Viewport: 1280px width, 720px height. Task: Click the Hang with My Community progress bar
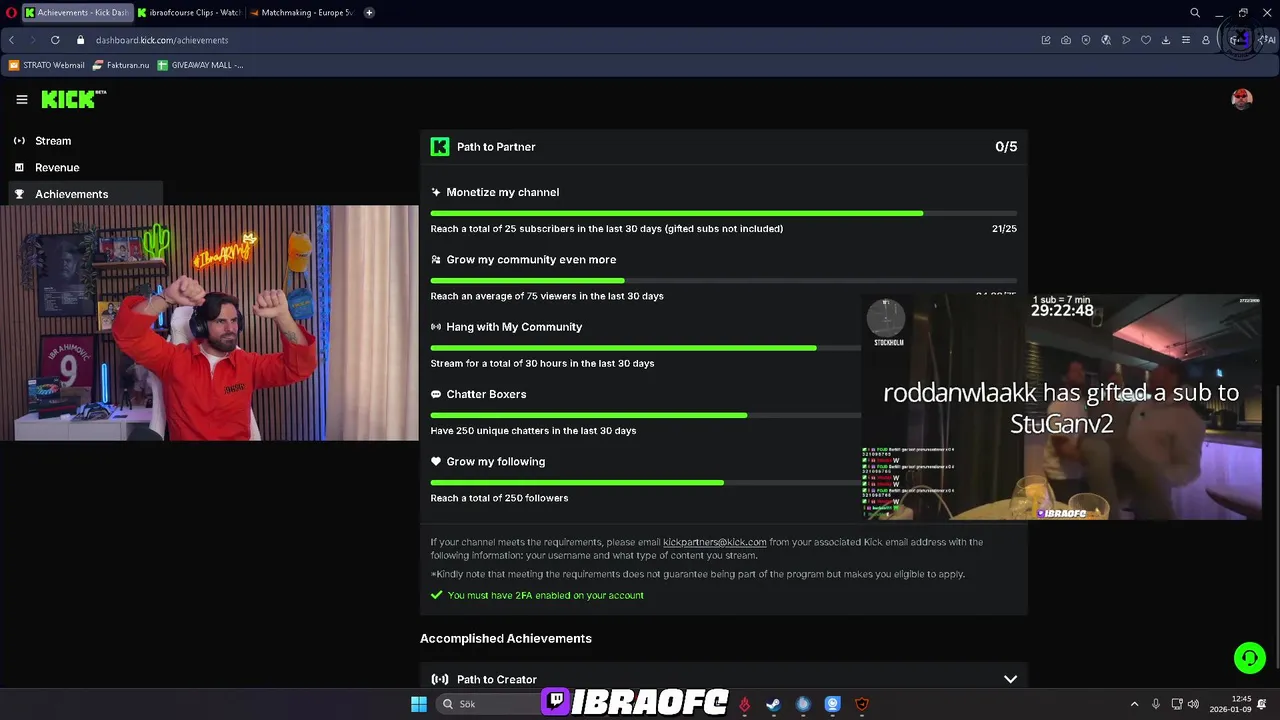click(x=645, y=348)
